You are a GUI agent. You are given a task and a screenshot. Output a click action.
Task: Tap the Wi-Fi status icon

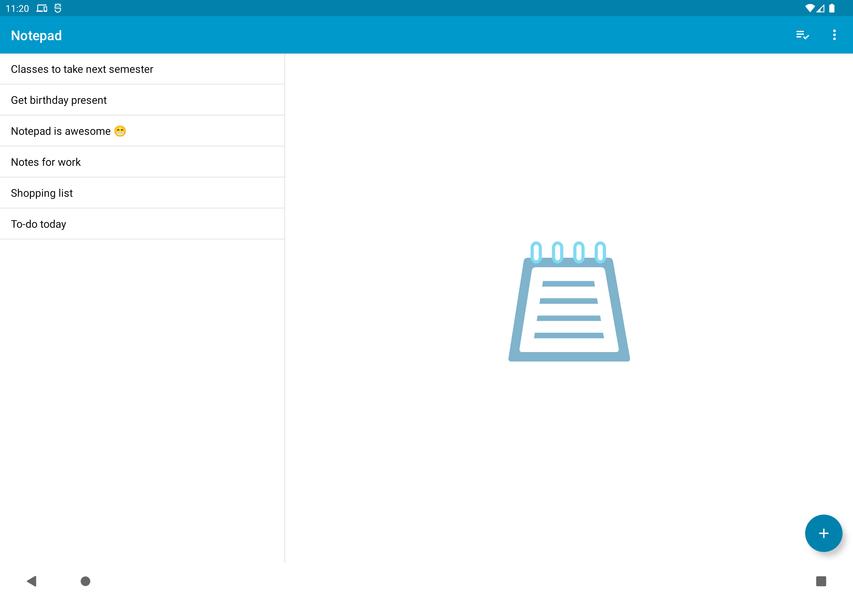coord(810,8)
